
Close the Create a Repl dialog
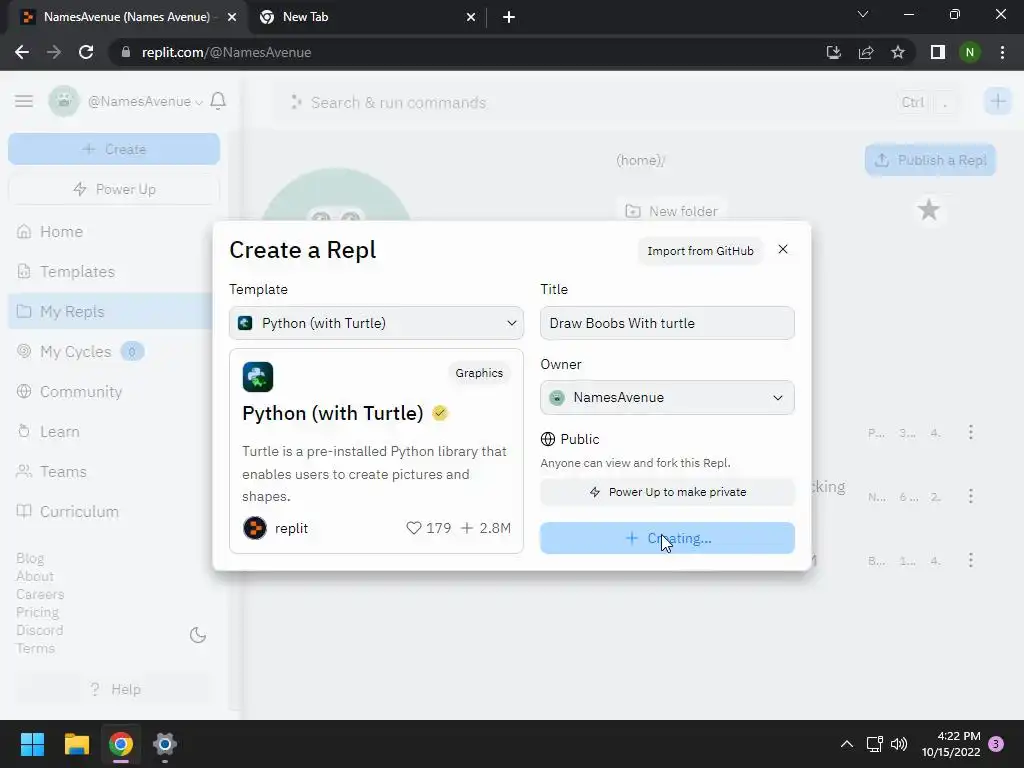[783, 249]
